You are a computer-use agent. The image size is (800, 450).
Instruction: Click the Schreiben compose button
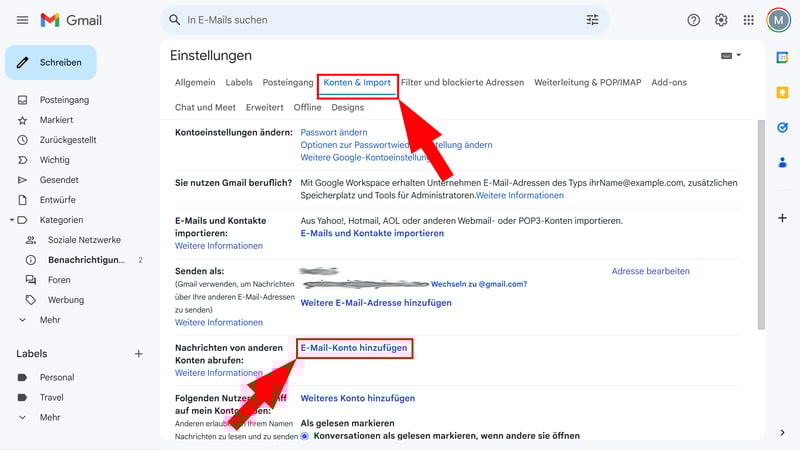coord(51,62)
